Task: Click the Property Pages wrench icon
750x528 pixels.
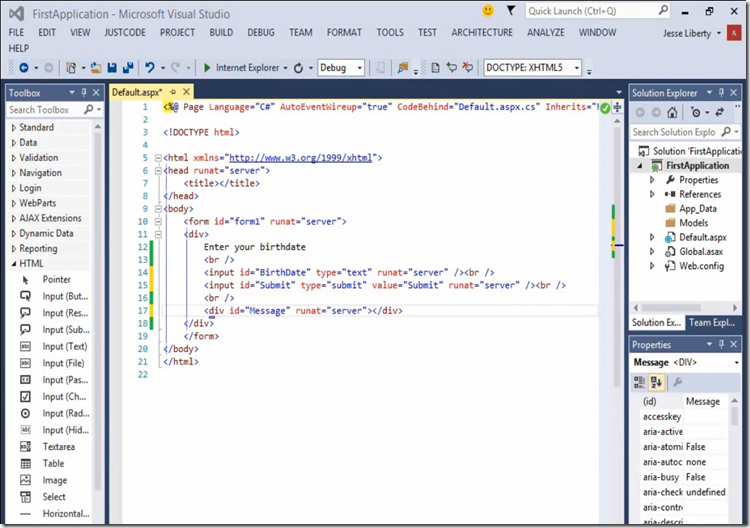Action: pyautogui.click(x=677, y=382)
